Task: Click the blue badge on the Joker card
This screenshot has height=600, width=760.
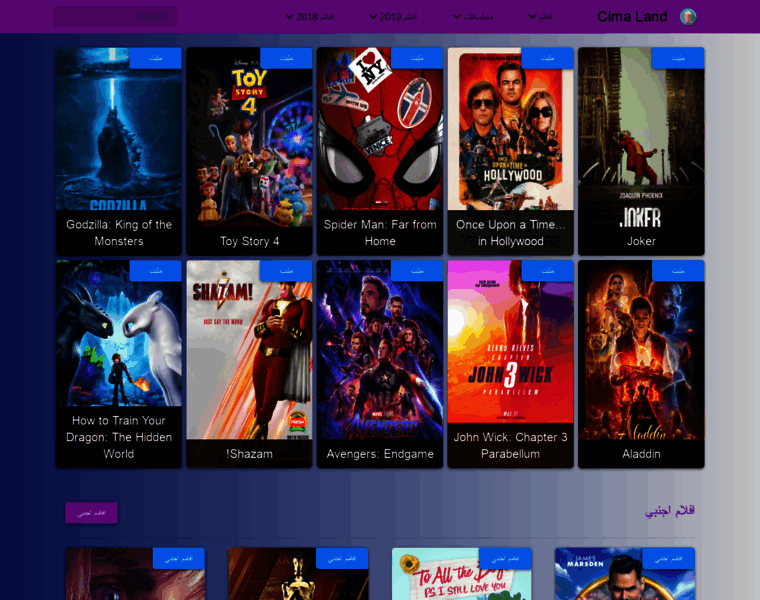Action: (678, 58)
